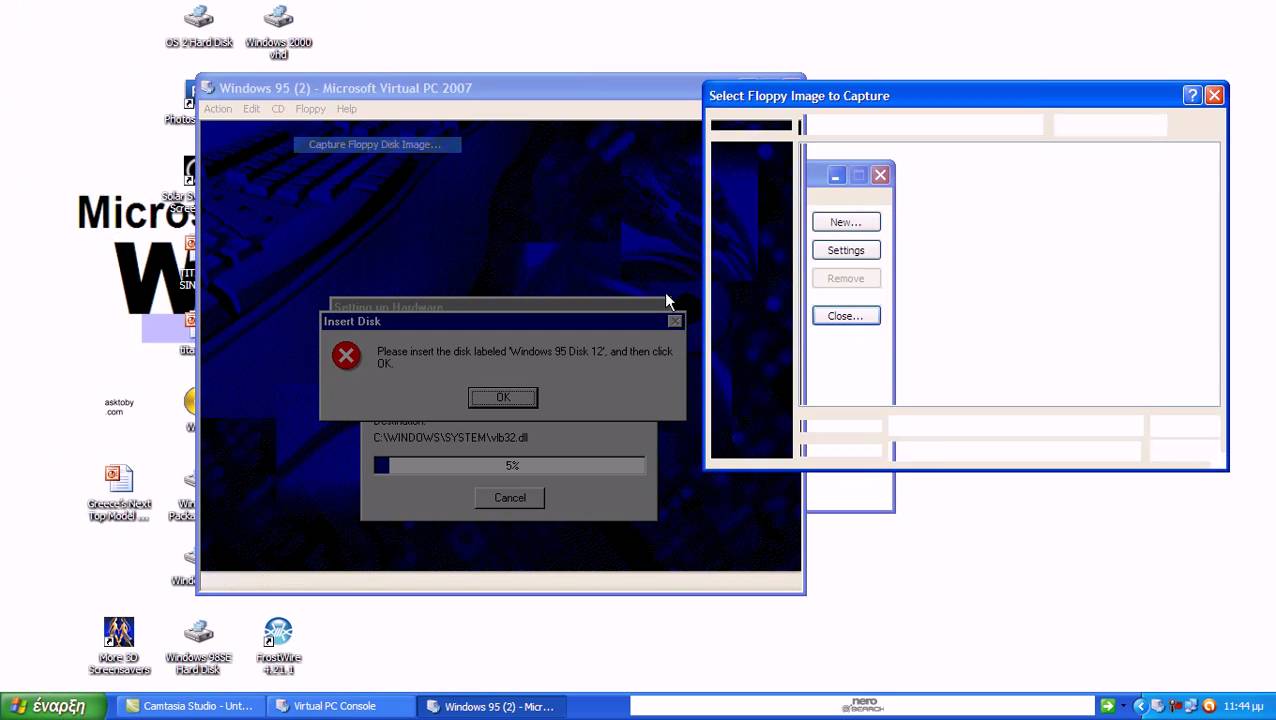Click the red error icon in Insert Disk dialog
1276x720 pixels.
point(346,355)
